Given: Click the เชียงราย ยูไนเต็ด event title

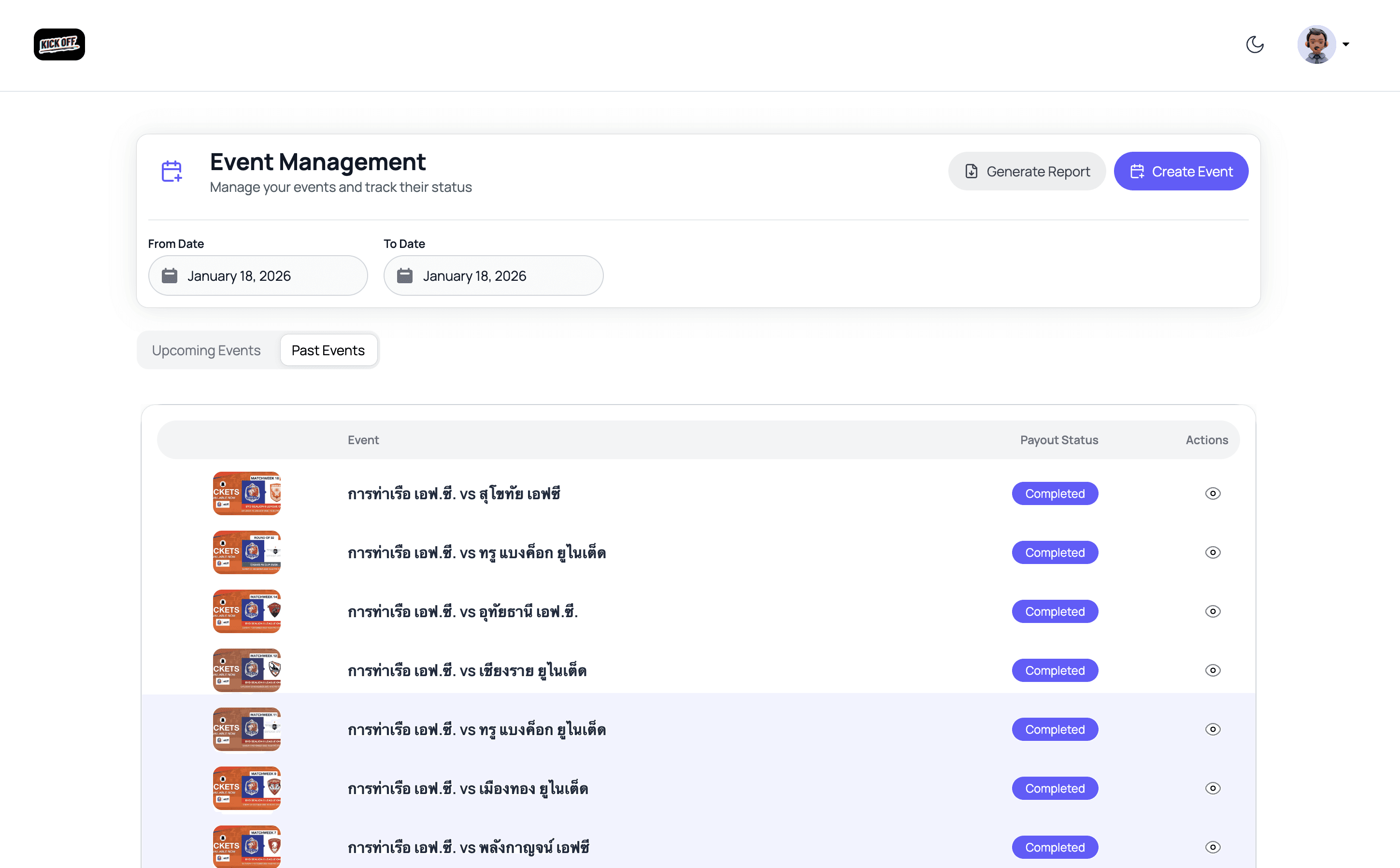Looking at the screenshot, I should 467,670.
